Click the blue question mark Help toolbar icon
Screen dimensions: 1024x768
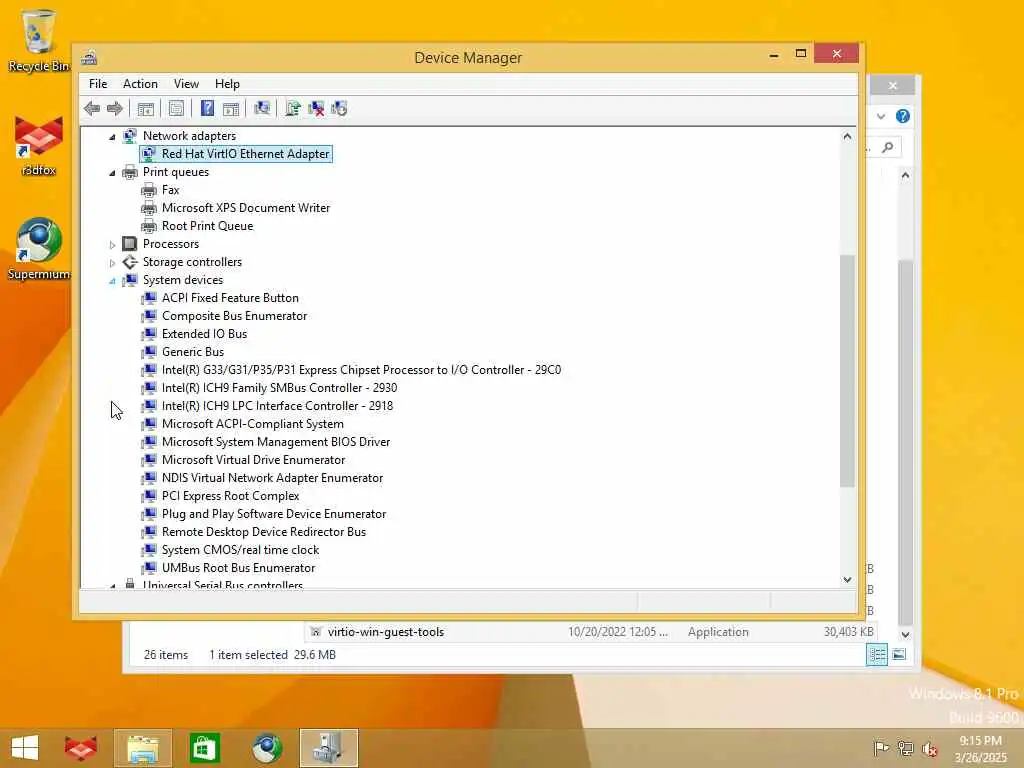207,108
